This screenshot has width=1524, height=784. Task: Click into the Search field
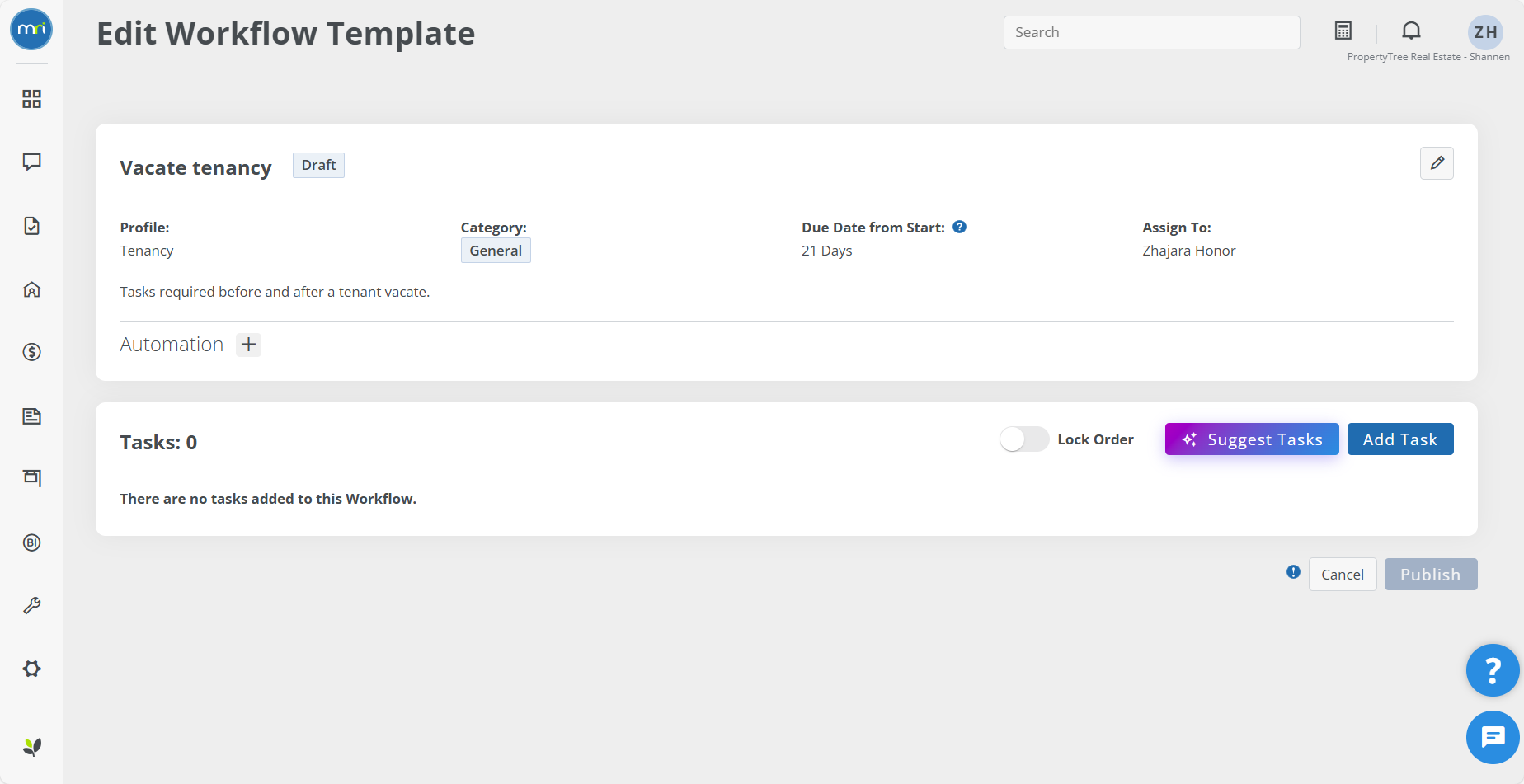pyautogui.click(x=1151, y=32)
